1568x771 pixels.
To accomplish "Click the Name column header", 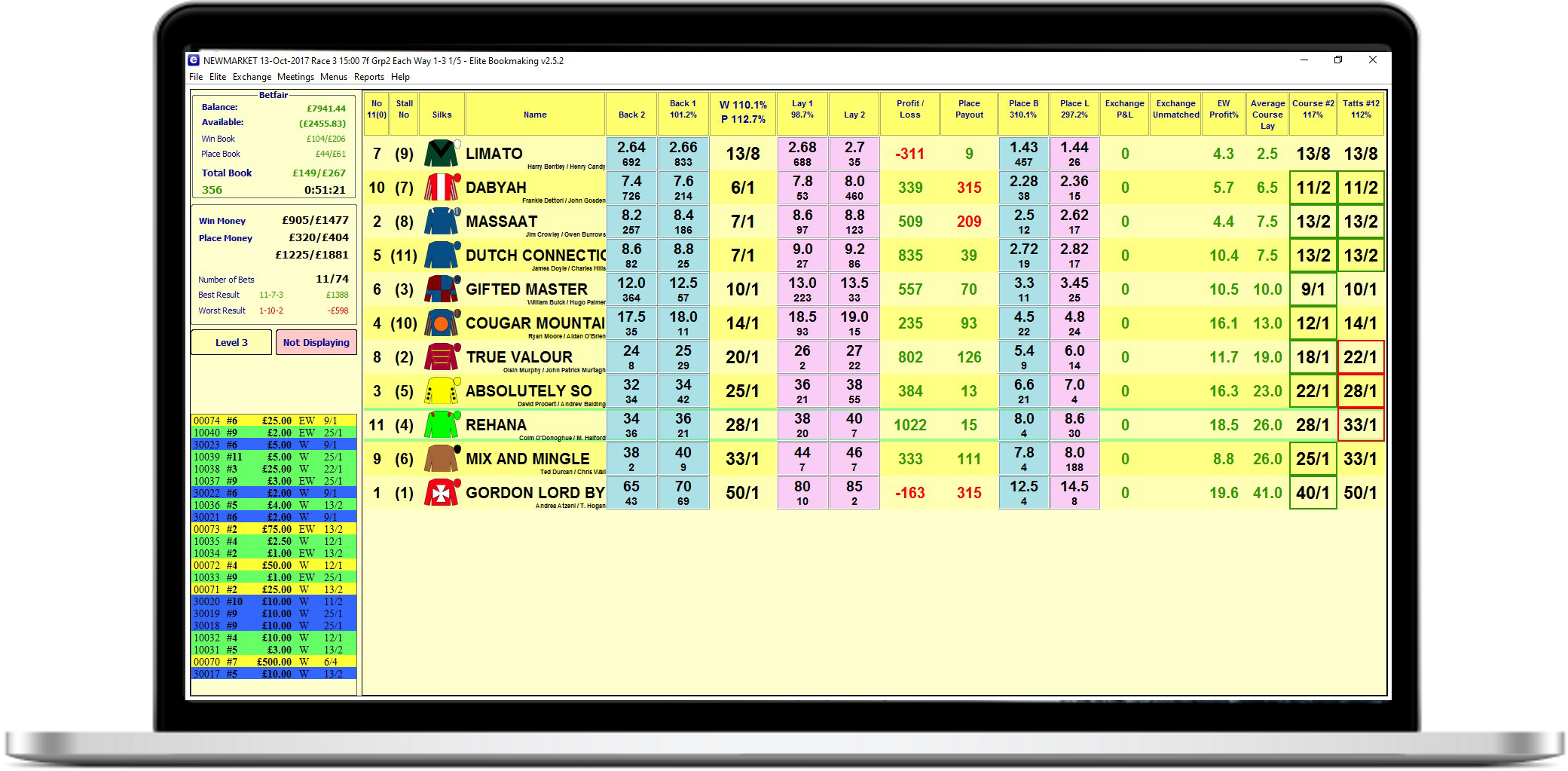I will click(535, 115).
